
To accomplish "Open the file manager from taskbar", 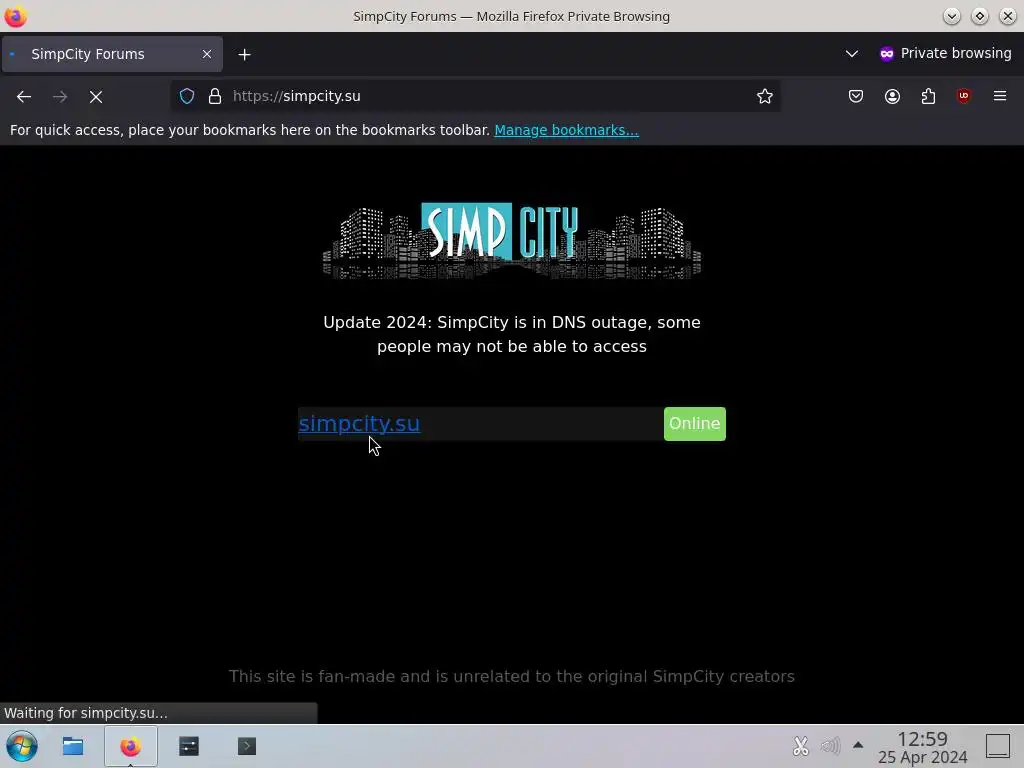I will click(72, 746).
